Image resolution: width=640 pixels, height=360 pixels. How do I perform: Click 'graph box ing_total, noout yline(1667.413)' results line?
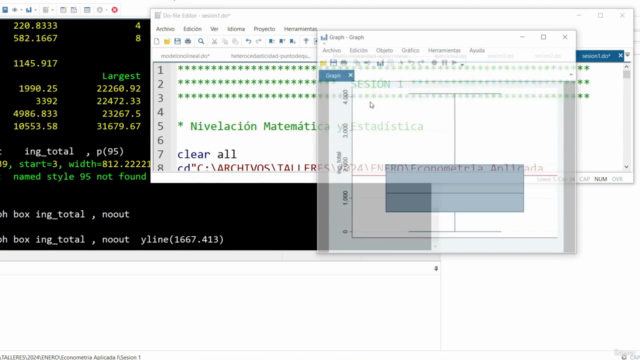pos(112,239)
